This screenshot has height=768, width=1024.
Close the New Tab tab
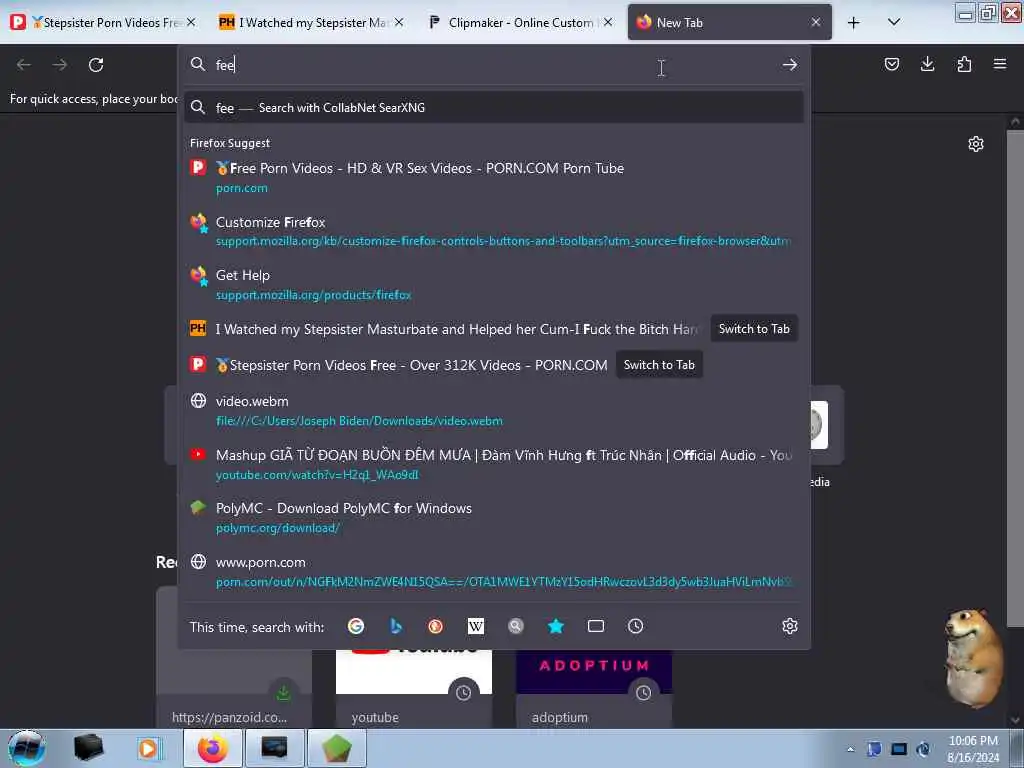click(816, 22)
